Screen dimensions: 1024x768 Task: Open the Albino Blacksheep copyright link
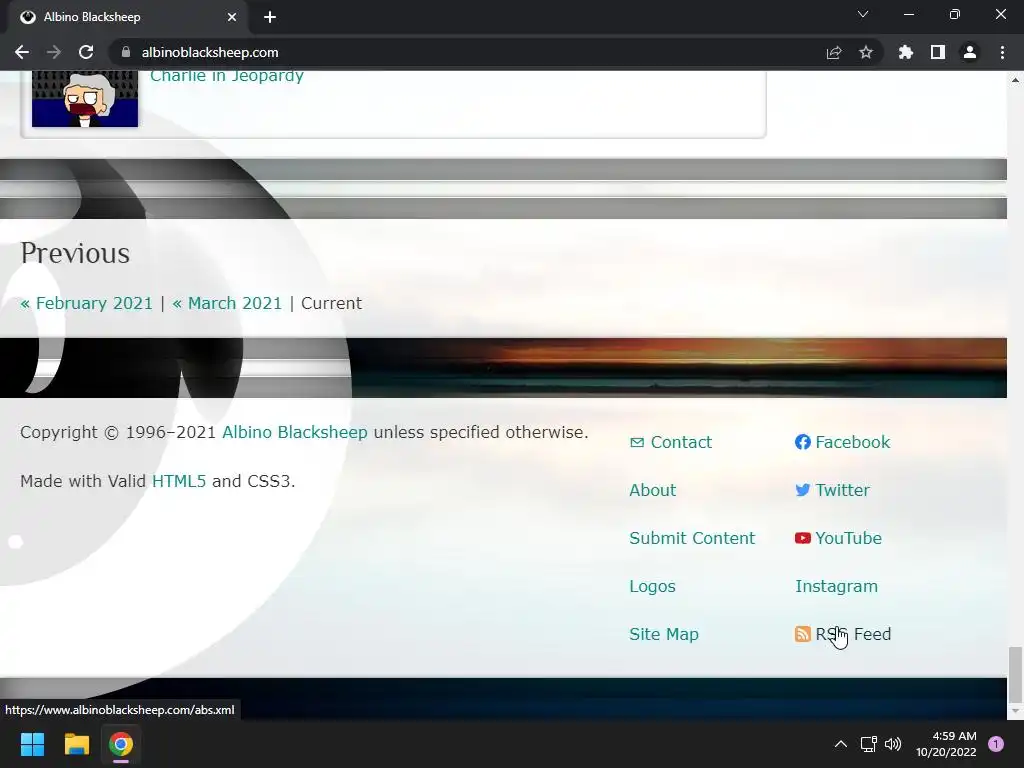tap(295, 432)
